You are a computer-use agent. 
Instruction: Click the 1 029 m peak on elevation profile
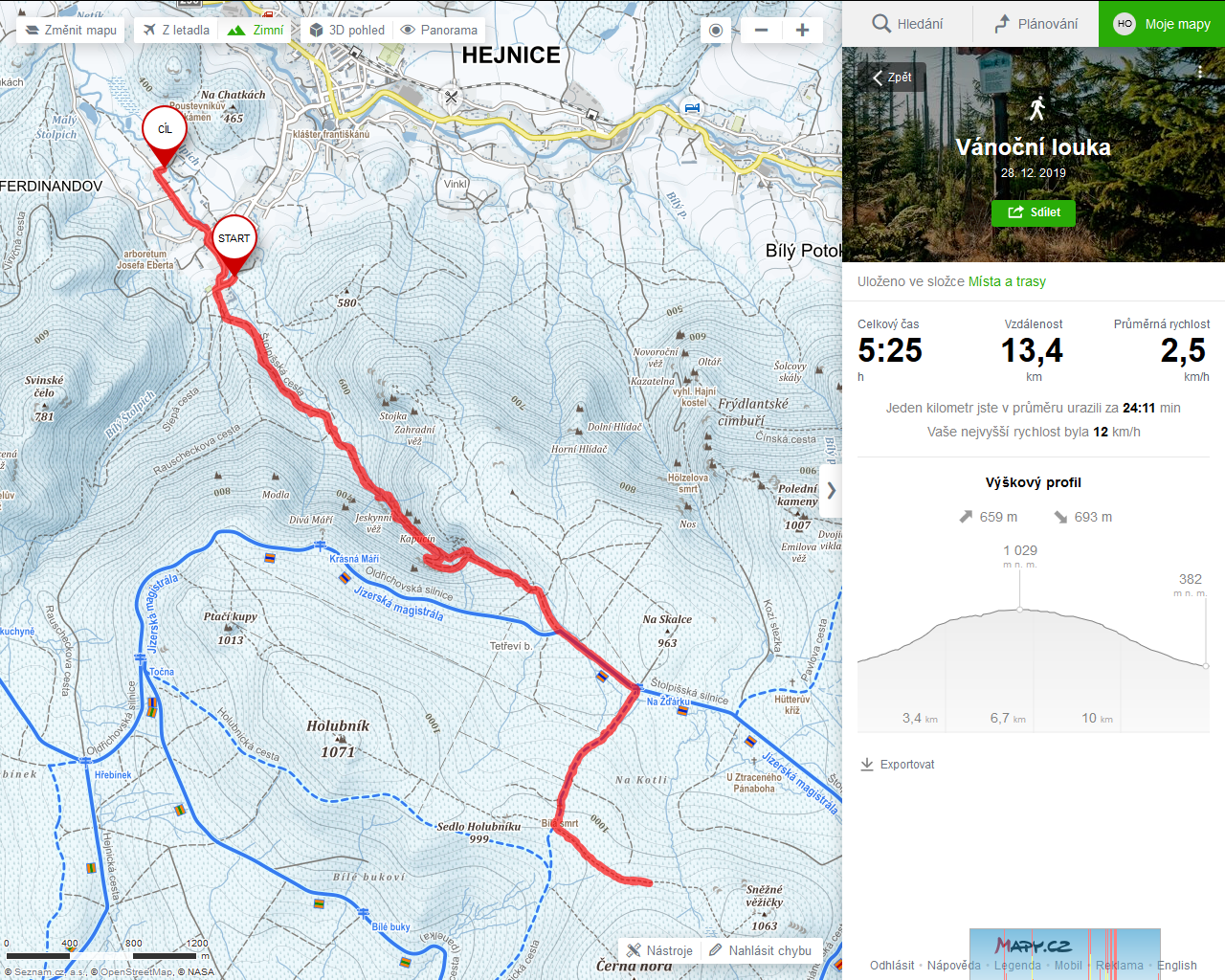coord(1020,609)
